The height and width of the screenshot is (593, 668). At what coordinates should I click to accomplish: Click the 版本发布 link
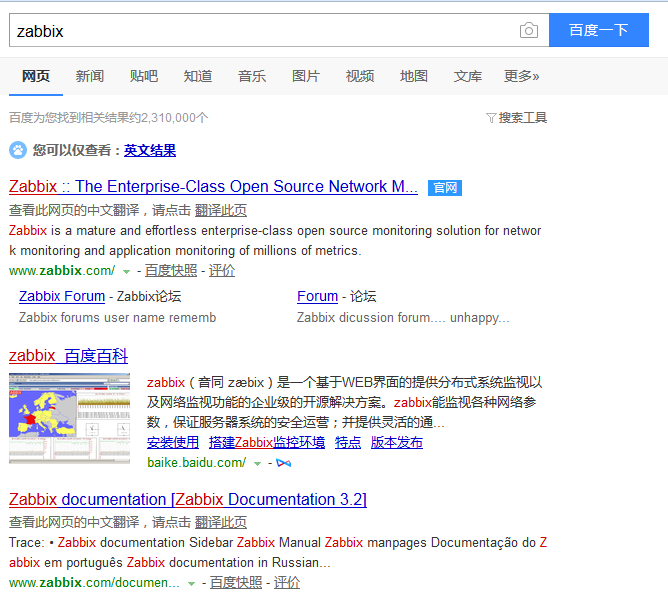(397, 442)
